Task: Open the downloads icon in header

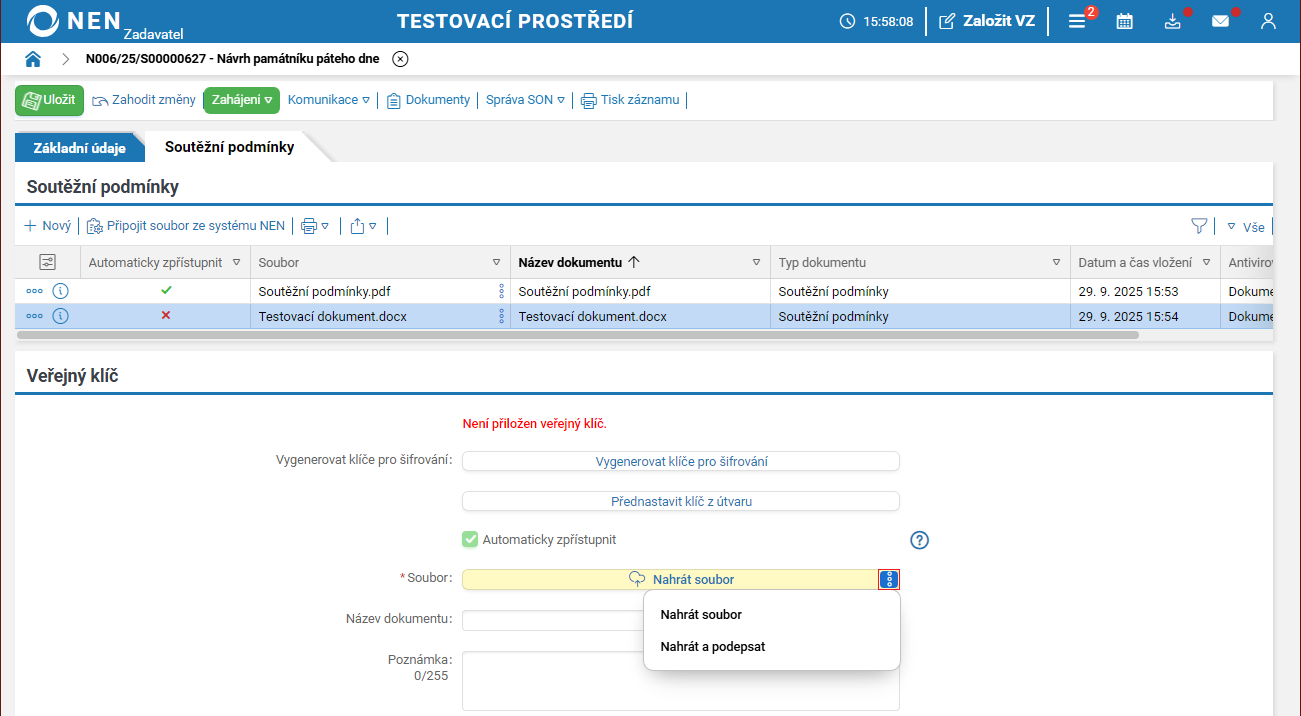Action: (1173, 21)
